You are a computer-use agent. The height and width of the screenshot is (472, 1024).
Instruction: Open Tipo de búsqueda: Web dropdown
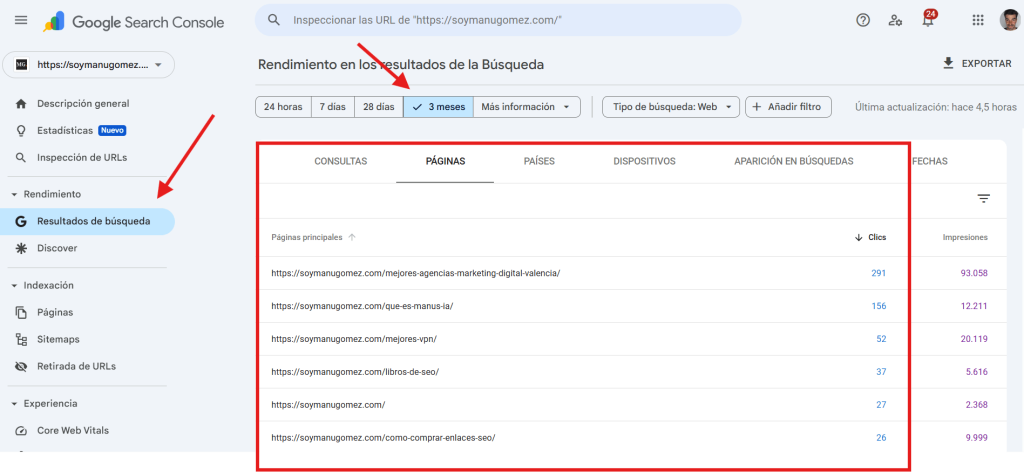[x=671, y=107]
